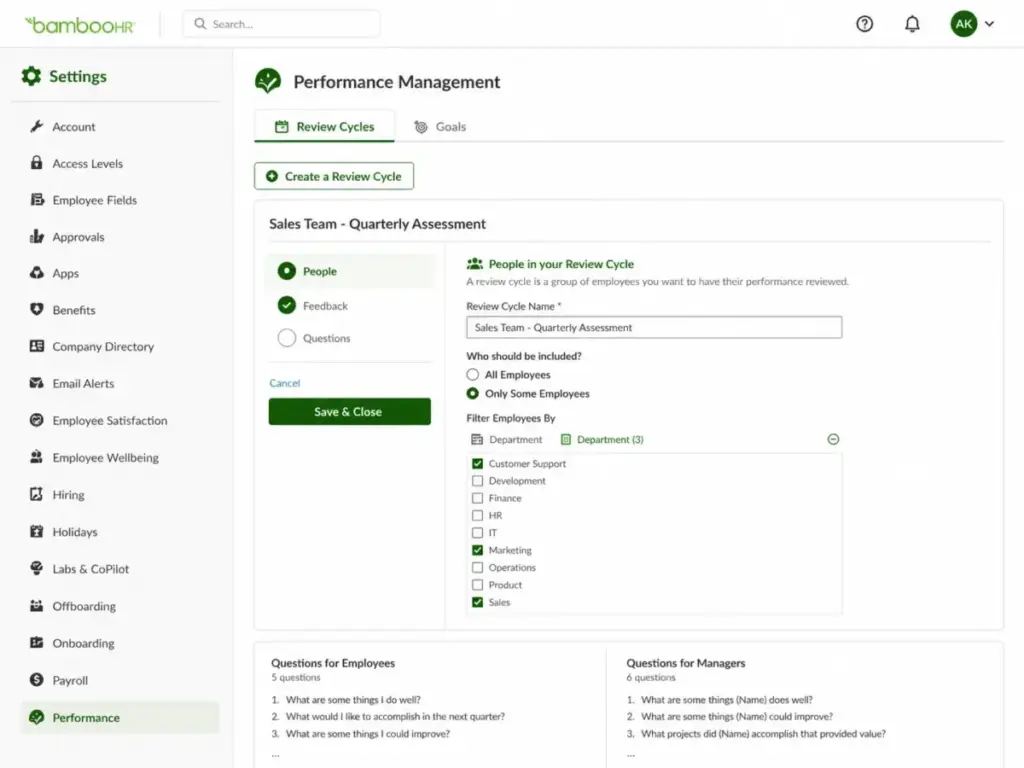Click the Employee Satisfaction icon
This screenshot has height=768, width=1024.
coord(37,420)
